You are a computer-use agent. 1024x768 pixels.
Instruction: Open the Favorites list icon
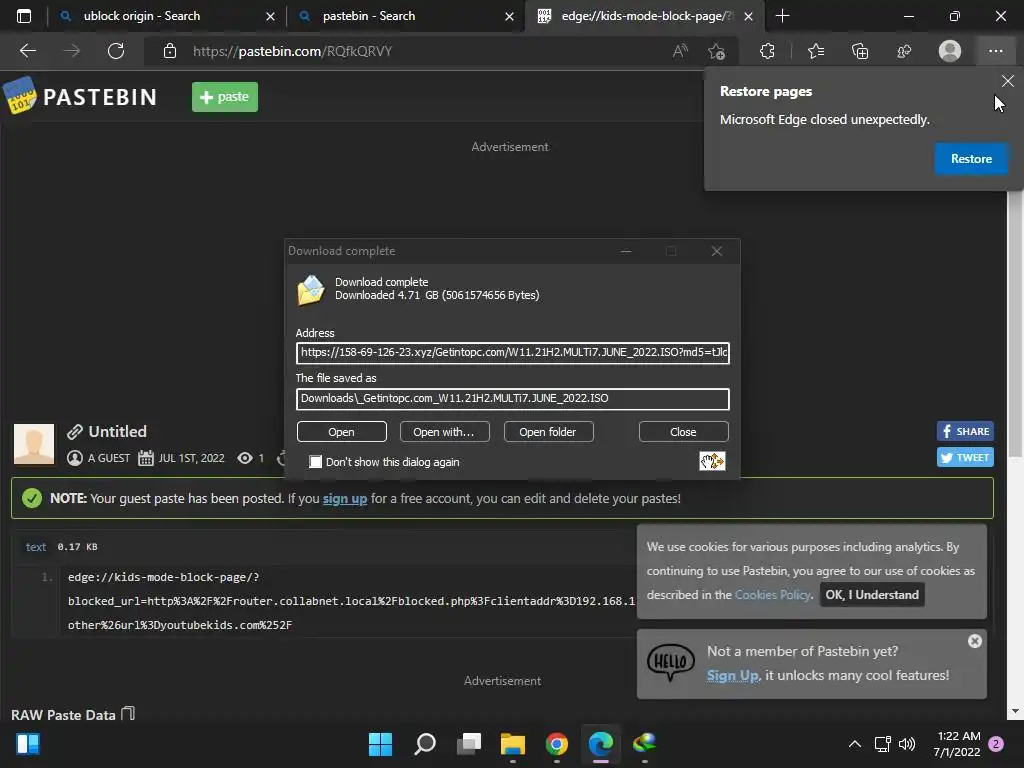tap(816, 51)
